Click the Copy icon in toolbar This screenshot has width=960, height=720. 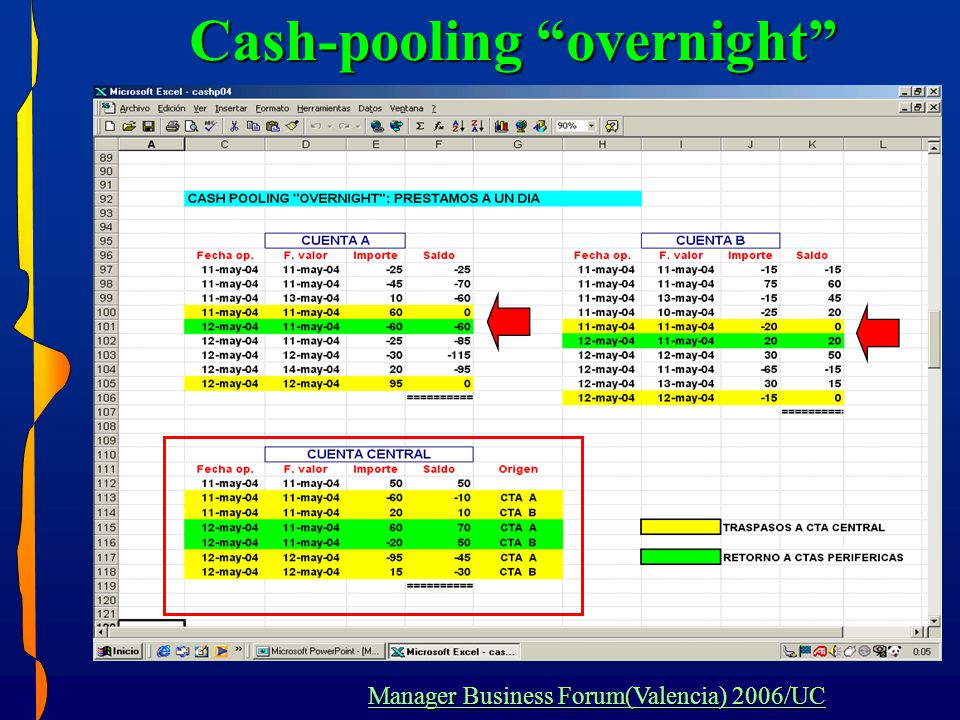pyautogui.click(x=253, y=126)
